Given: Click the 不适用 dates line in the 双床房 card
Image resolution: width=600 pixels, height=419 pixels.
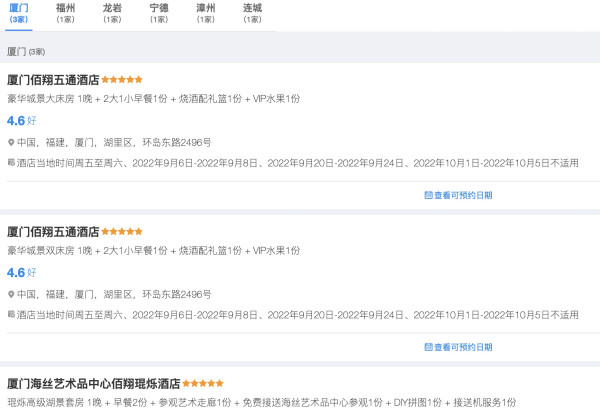Looking at the screenshot, I should (297, 315).
